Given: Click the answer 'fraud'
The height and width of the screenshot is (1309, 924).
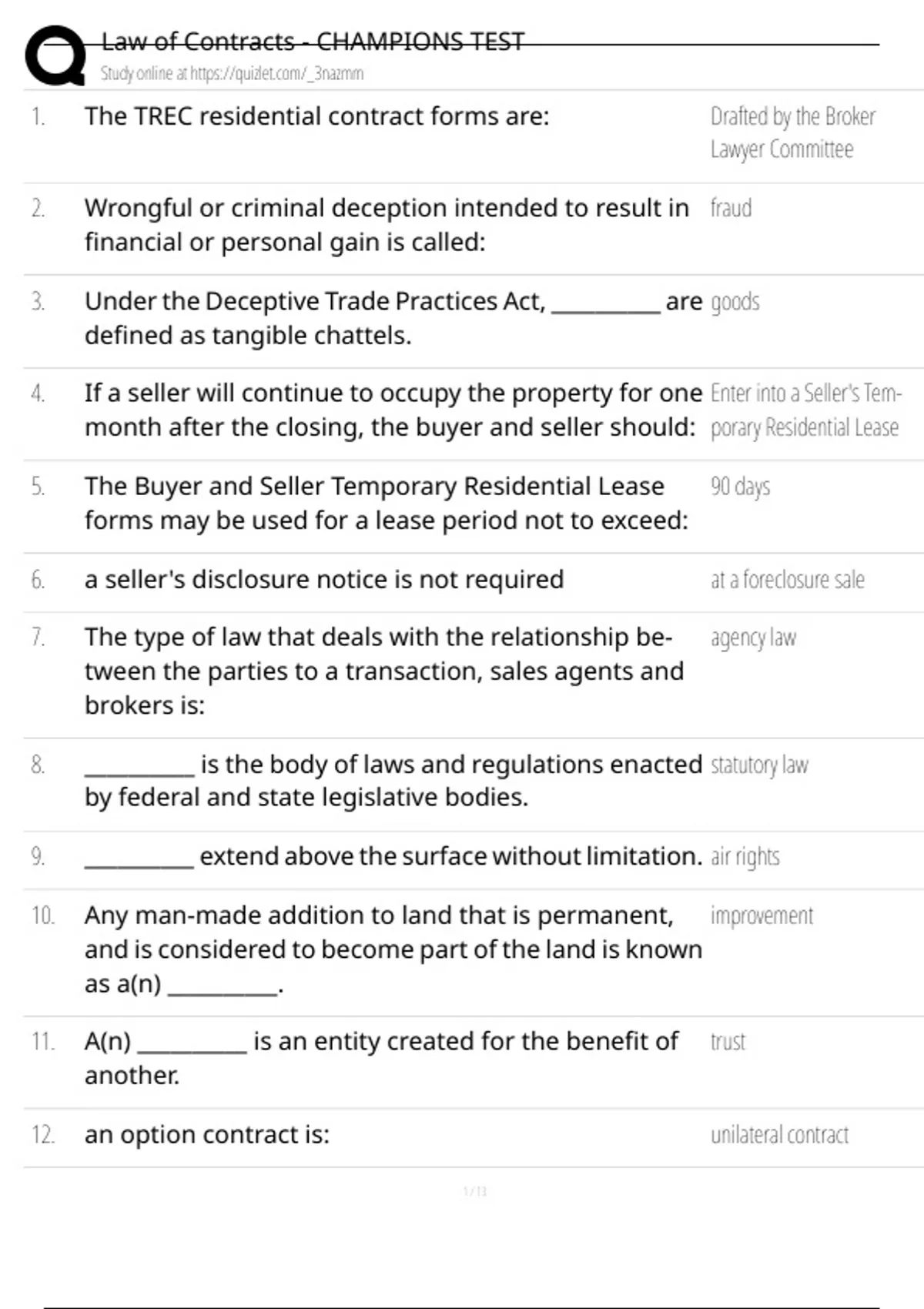Looking at the screenshot, I should pyautogui.click(x=731, y=208).
